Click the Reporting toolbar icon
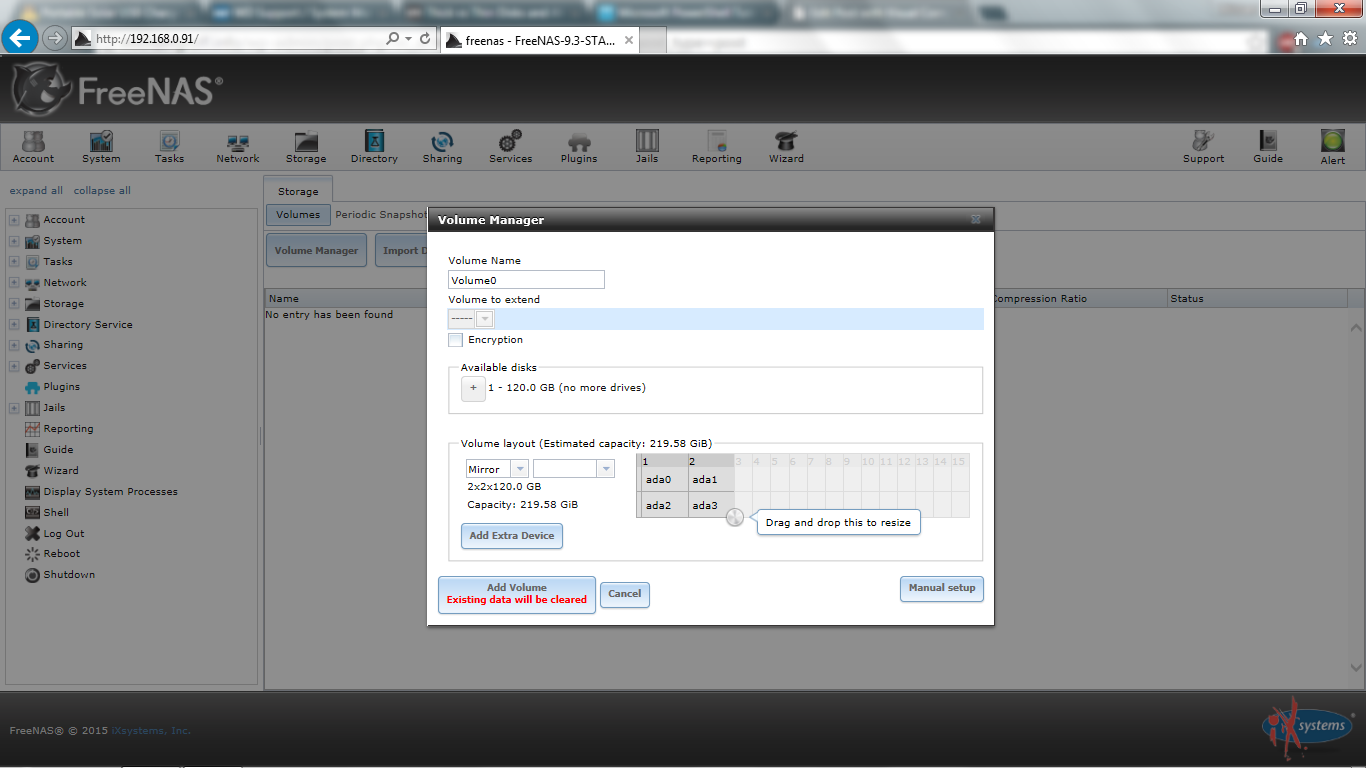Viewport: 1366px width, 768px height. (x=716, y=146)
